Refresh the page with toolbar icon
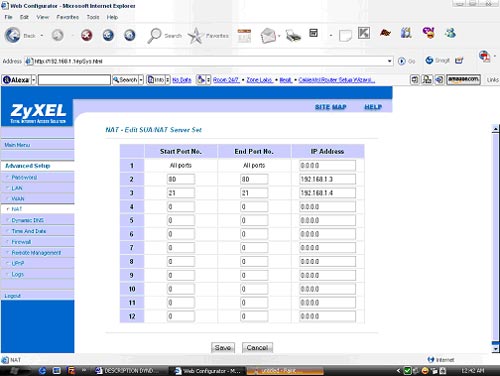500x376 pixels. (x=108, y=35)
